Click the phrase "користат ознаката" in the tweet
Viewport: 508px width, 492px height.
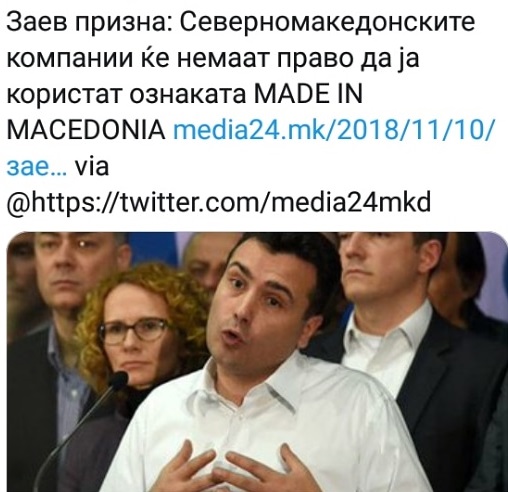(126, 95)
